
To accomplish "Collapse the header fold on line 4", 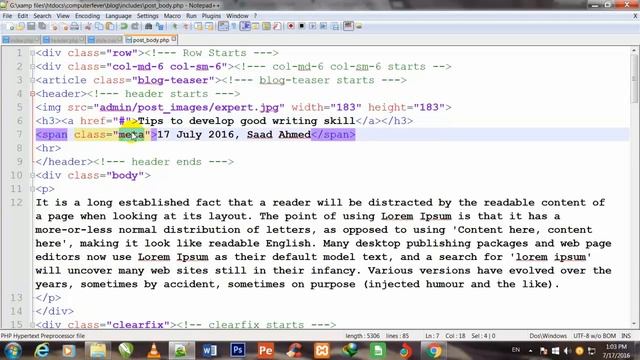I will [32, 94].
